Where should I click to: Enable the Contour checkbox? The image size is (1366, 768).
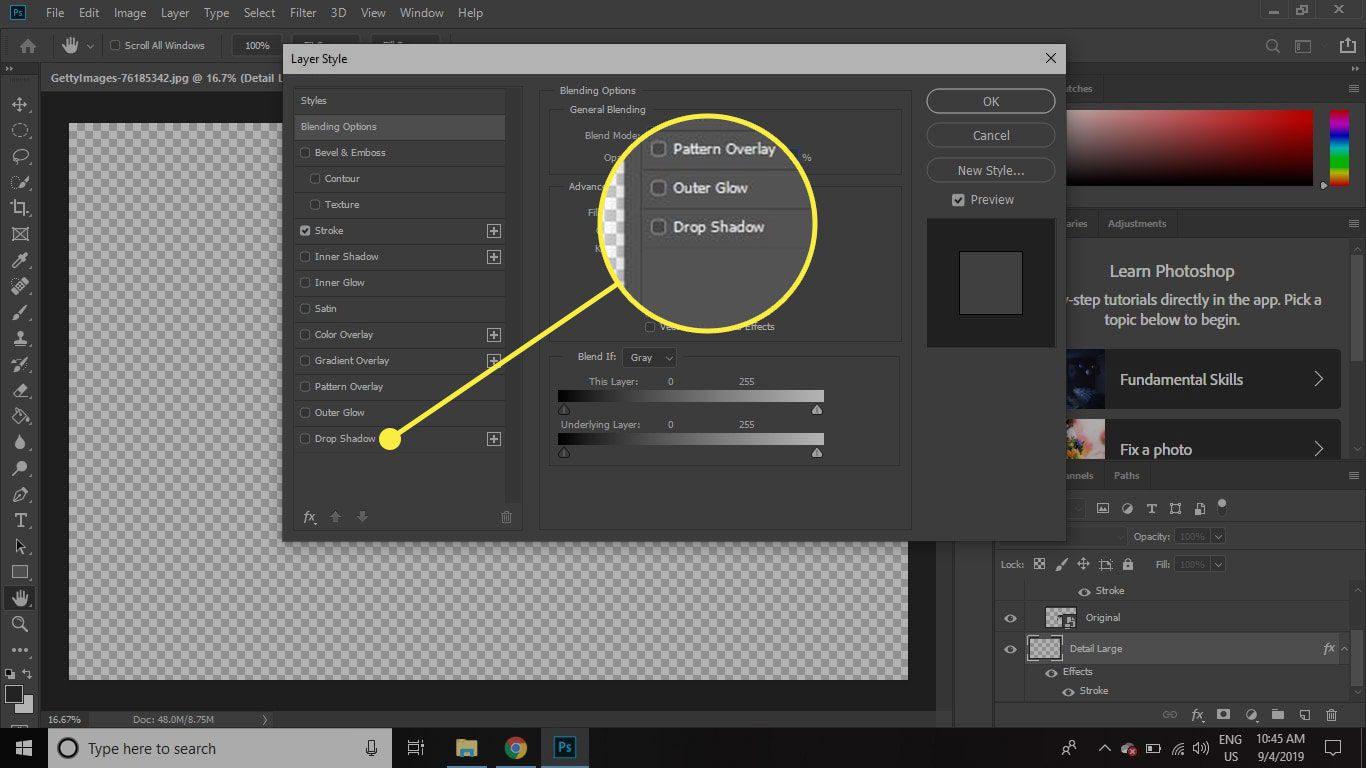[x=315, y=179]
